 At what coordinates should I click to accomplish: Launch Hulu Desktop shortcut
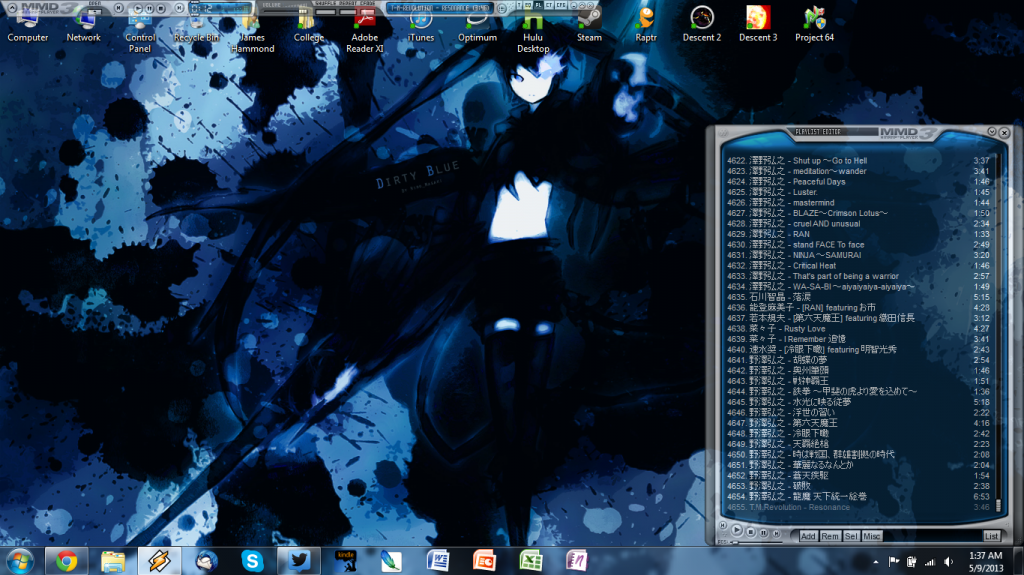(x=533, y=30)
